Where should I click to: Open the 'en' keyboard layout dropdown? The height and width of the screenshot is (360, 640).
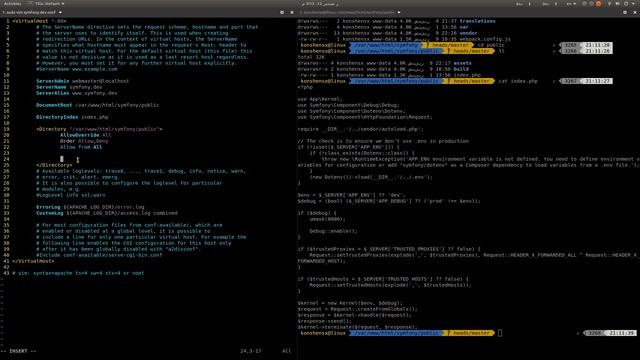point(571,4)
